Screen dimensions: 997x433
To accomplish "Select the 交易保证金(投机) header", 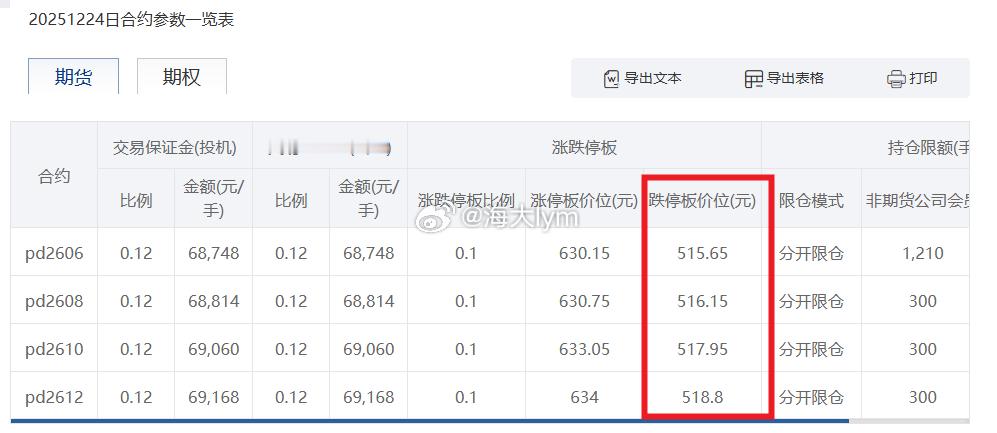I will (x=175, y=148).
